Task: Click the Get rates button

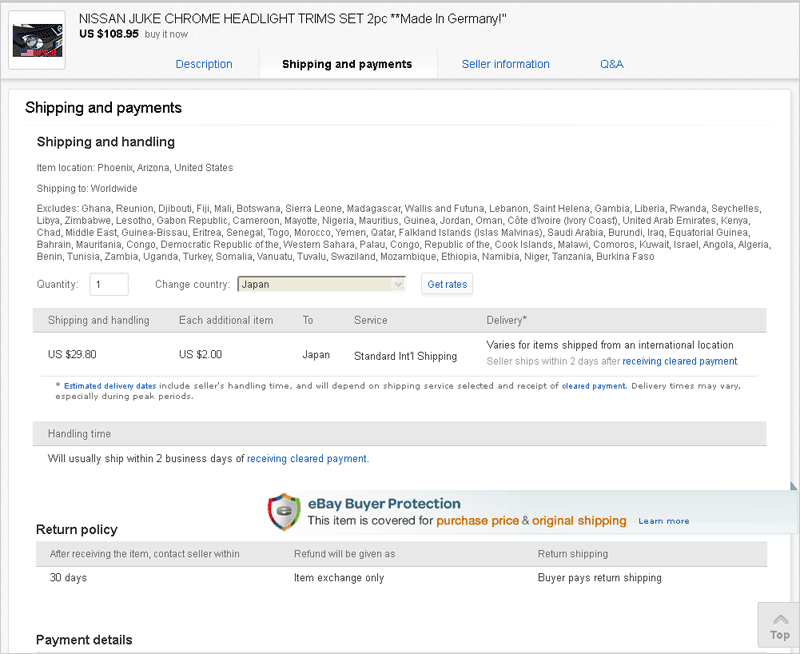Action: 447,284
